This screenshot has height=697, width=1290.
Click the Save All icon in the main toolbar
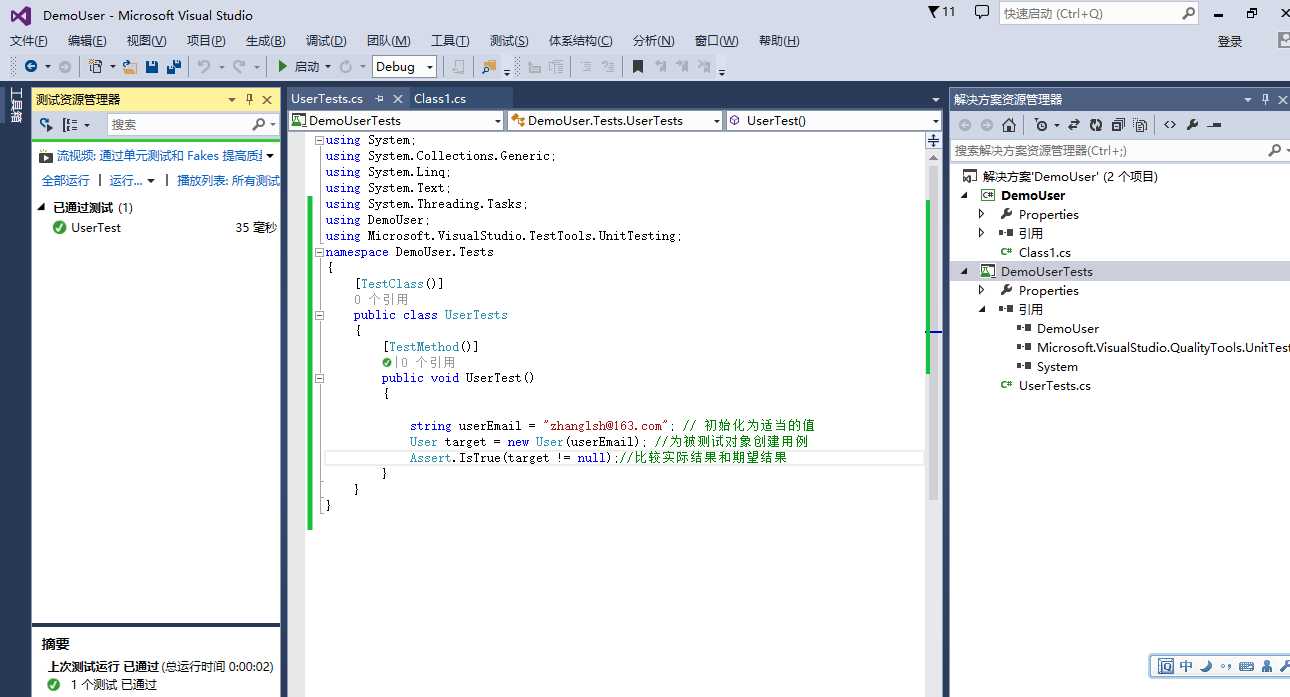[x=174, y=66]
